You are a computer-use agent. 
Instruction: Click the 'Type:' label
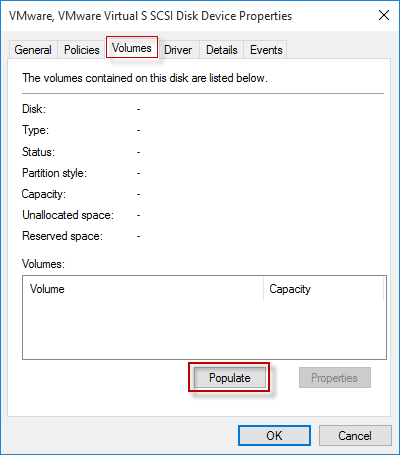coord(35,130)
